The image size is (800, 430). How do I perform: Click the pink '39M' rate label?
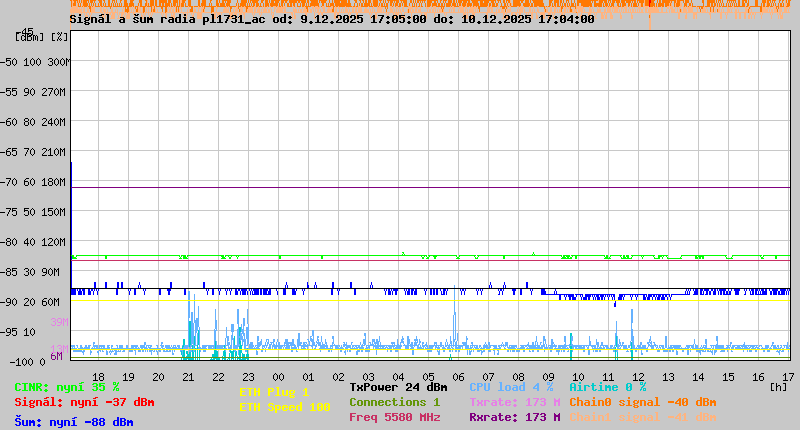coord(59,322)
